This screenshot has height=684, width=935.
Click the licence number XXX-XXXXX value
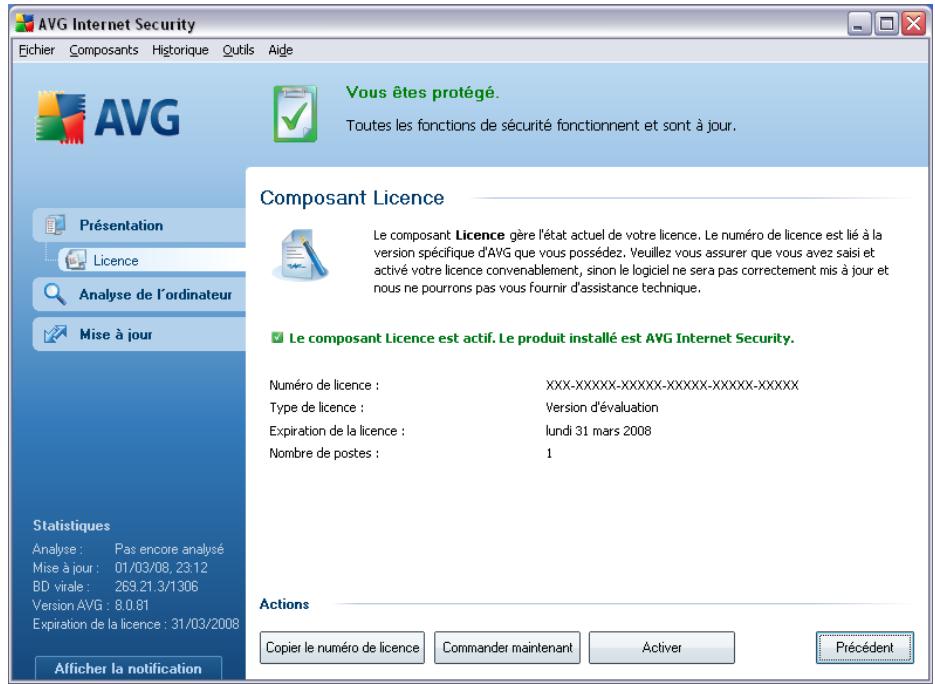point(672,385)
